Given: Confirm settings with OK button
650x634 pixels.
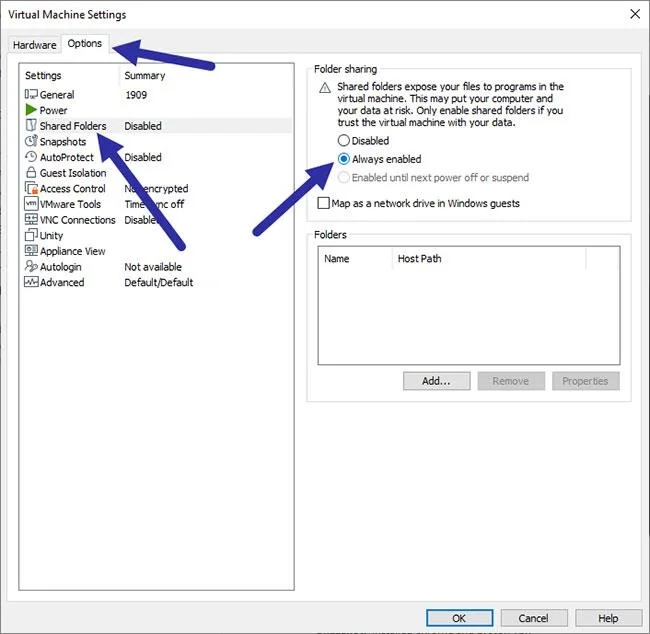Looking at the screenshot, I should [459, 618].
